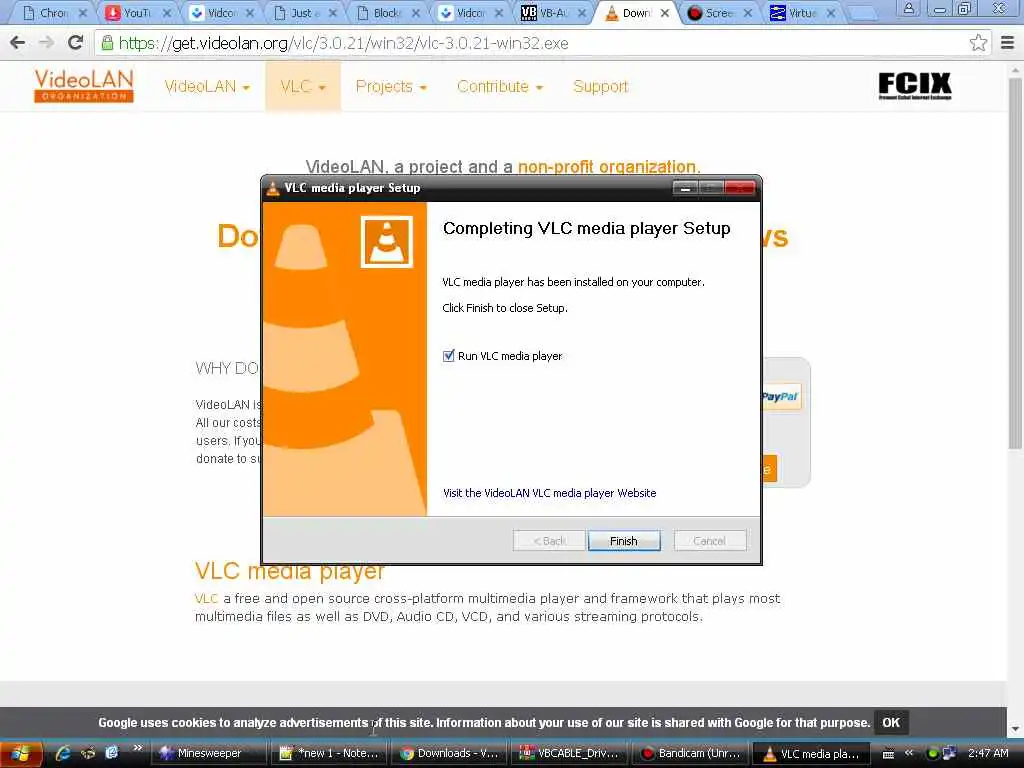
Task: Reload the page with the refresh icon
Action: 76,43
